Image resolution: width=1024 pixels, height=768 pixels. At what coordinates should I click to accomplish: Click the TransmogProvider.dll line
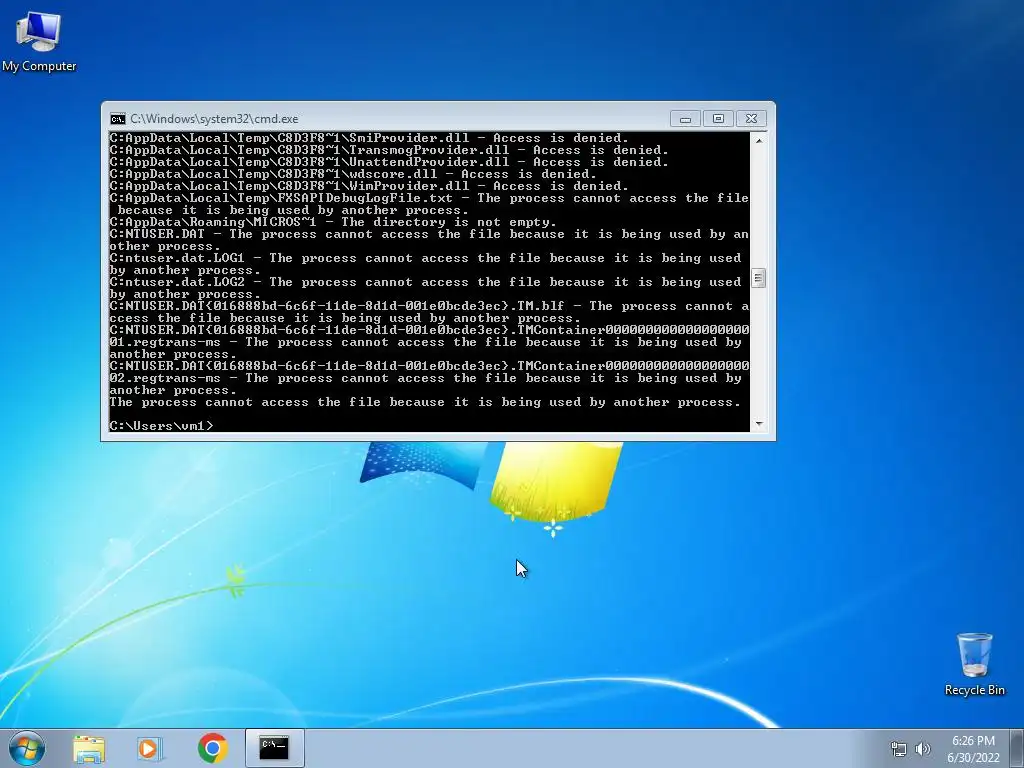tap(389, 150)
